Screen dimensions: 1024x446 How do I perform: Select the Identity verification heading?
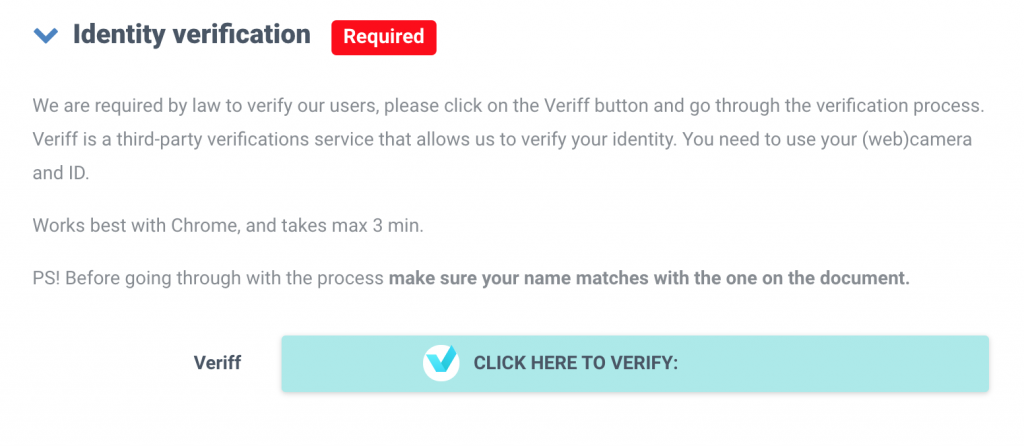point(191,35)
